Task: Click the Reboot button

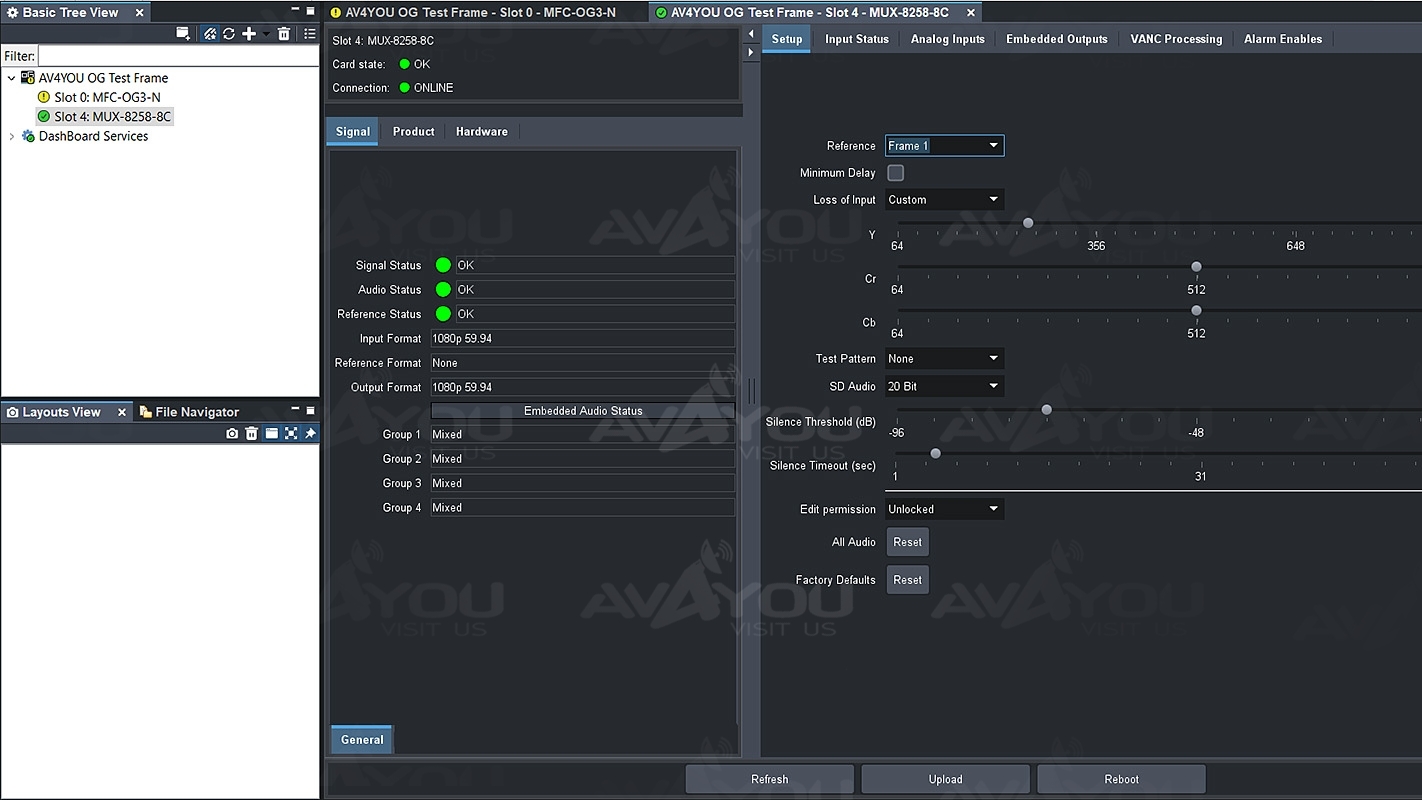Action: pyautogui.click(x=1121, y=779)
